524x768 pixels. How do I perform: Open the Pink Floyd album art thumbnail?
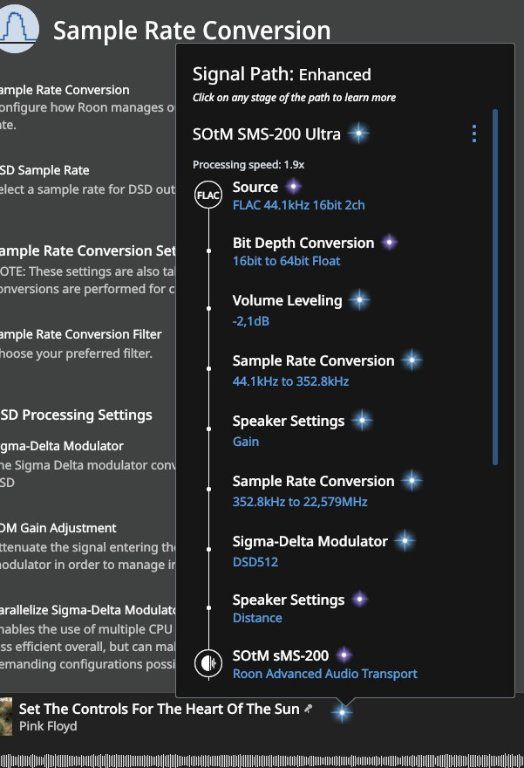pyautogui.click(x=5, y=717)
